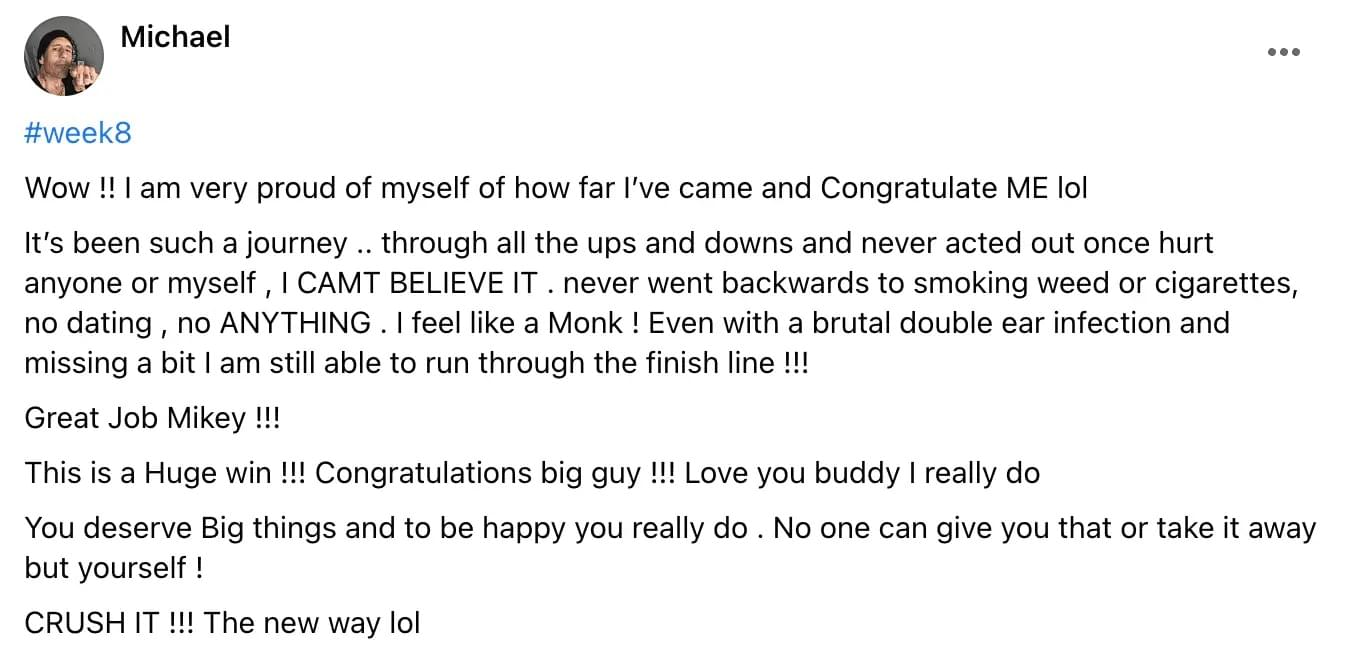Screen dimensions: 1348x648
Task: Open the Michael profile name link
Action: tap(175, 37)
